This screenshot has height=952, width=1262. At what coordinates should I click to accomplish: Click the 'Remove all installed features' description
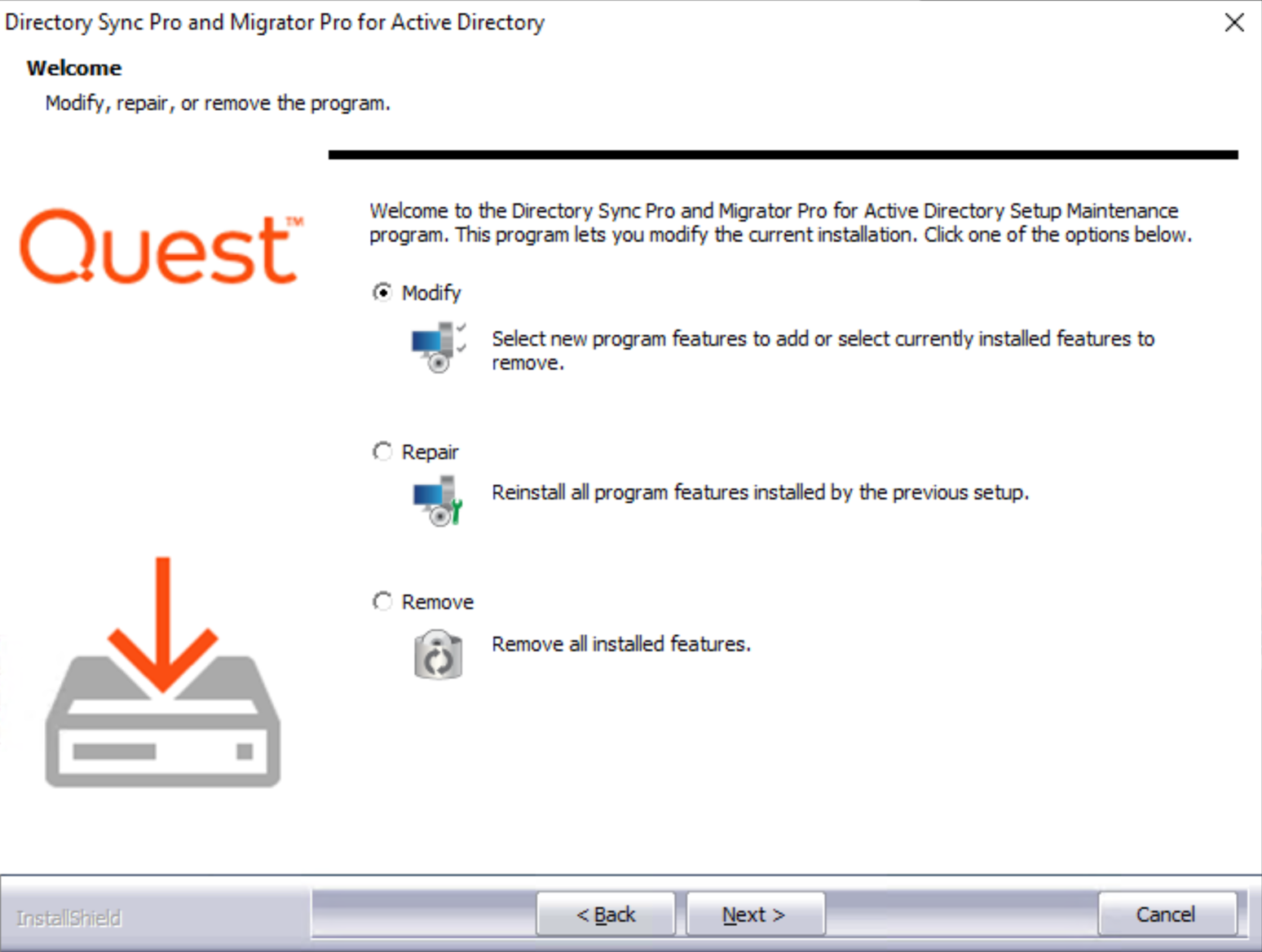click(x=620, y=644)
